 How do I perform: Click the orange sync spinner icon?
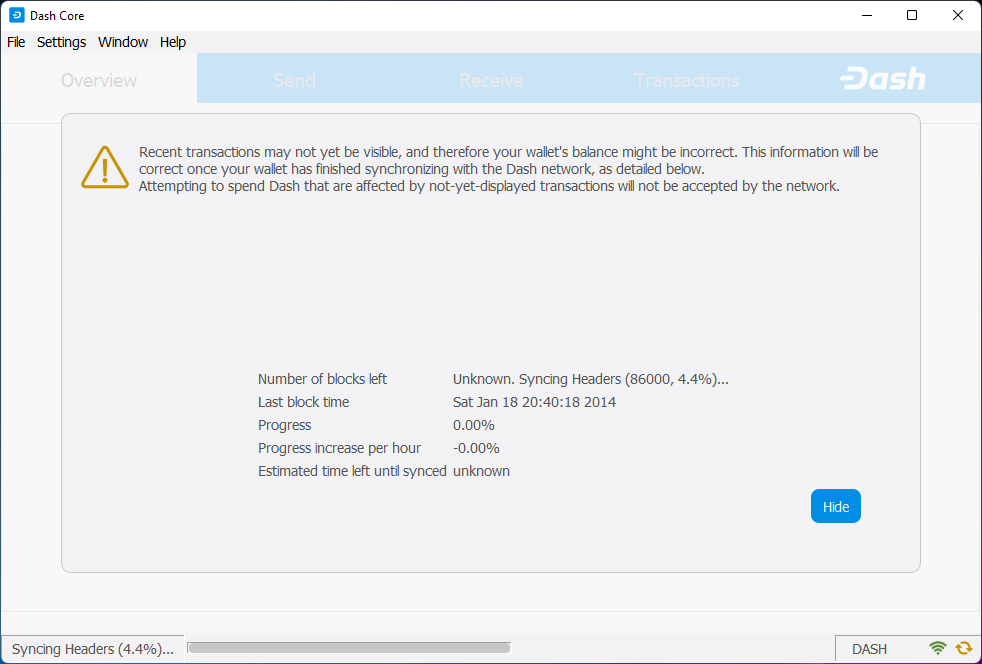964,649
